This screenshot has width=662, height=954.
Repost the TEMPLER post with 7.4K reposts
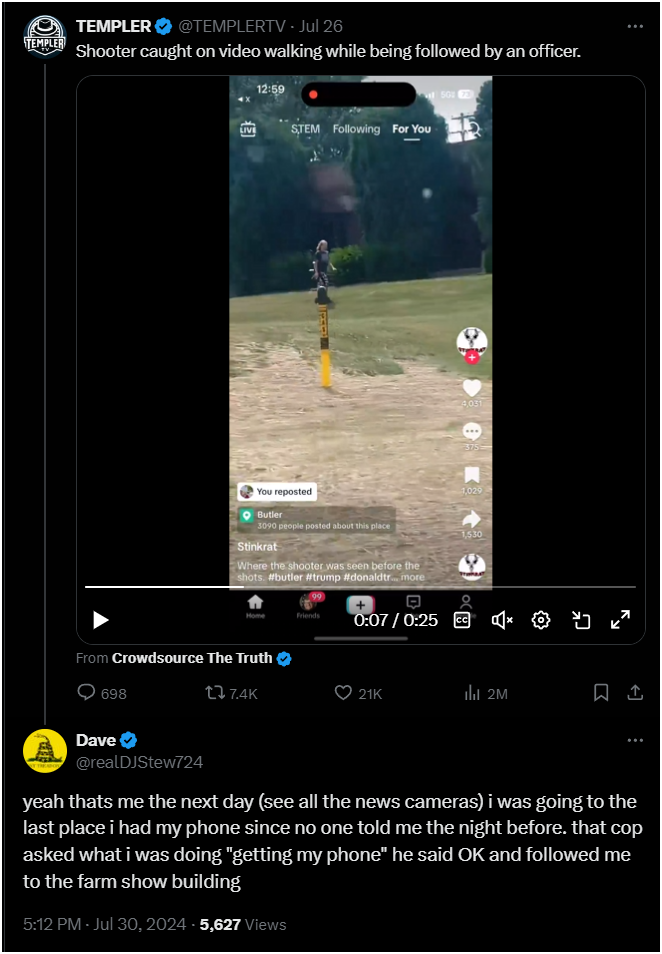(x=231, y=693)
